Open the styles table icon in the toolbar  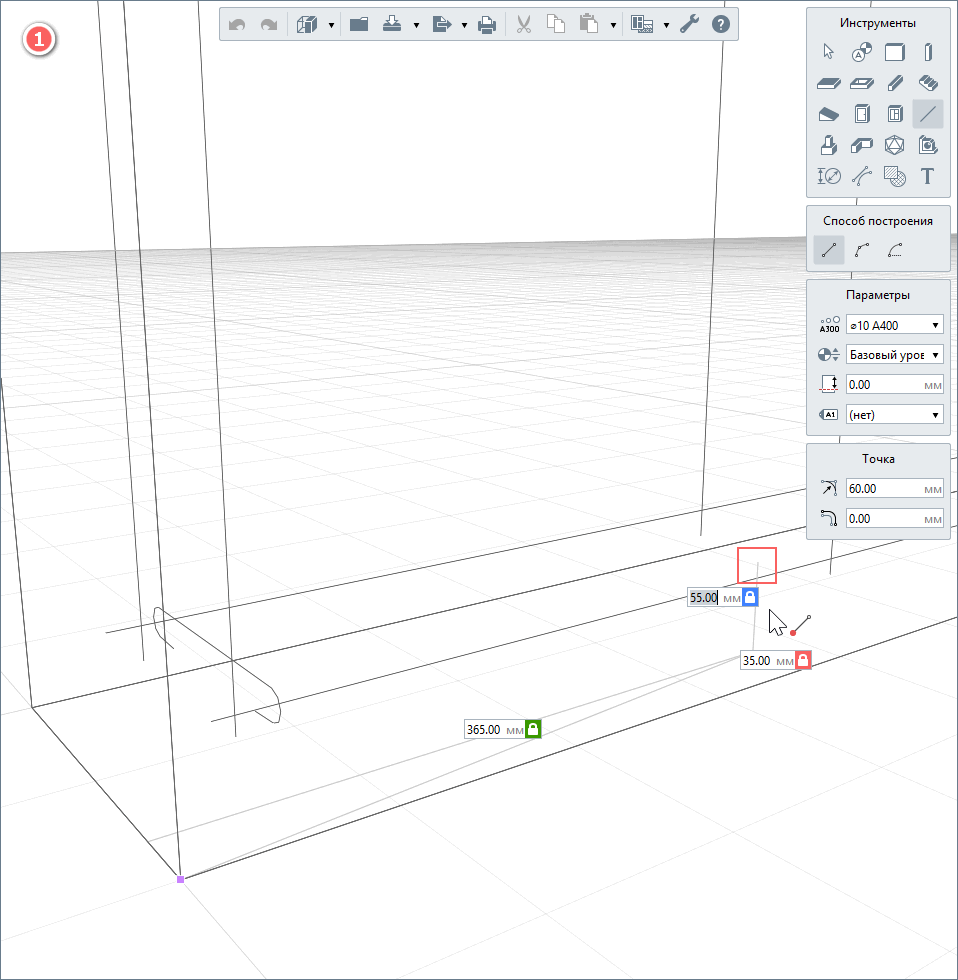click(x=642, y=24)
